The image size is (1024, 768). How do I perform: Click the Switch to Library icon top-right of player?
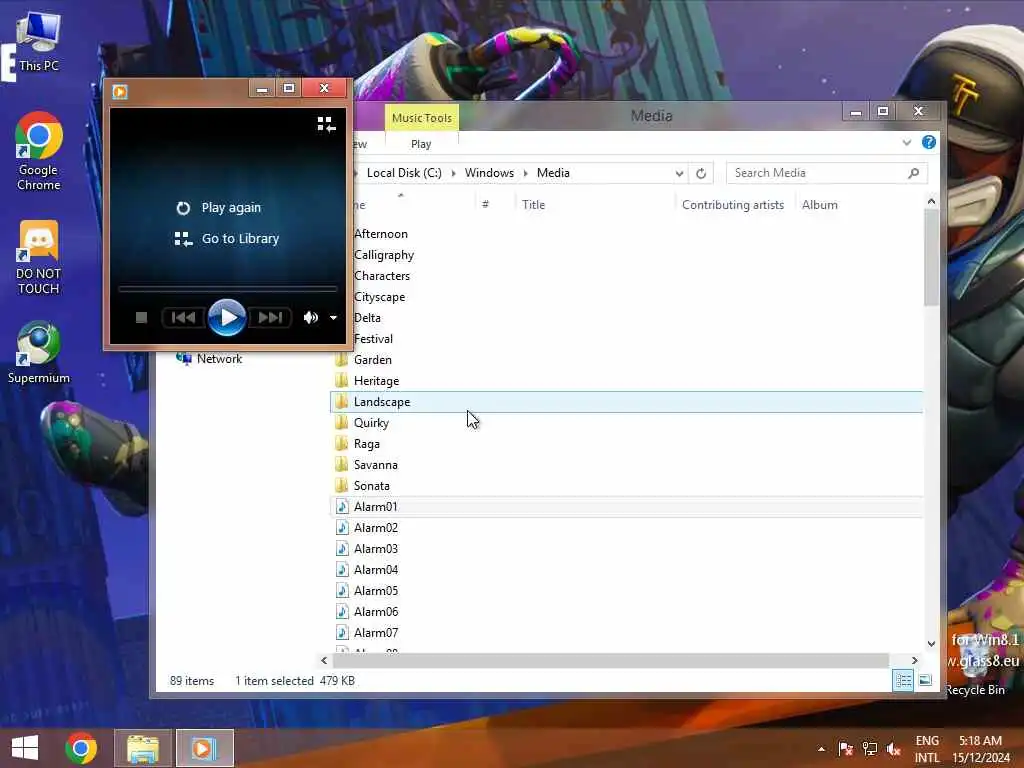coord(326,124)
